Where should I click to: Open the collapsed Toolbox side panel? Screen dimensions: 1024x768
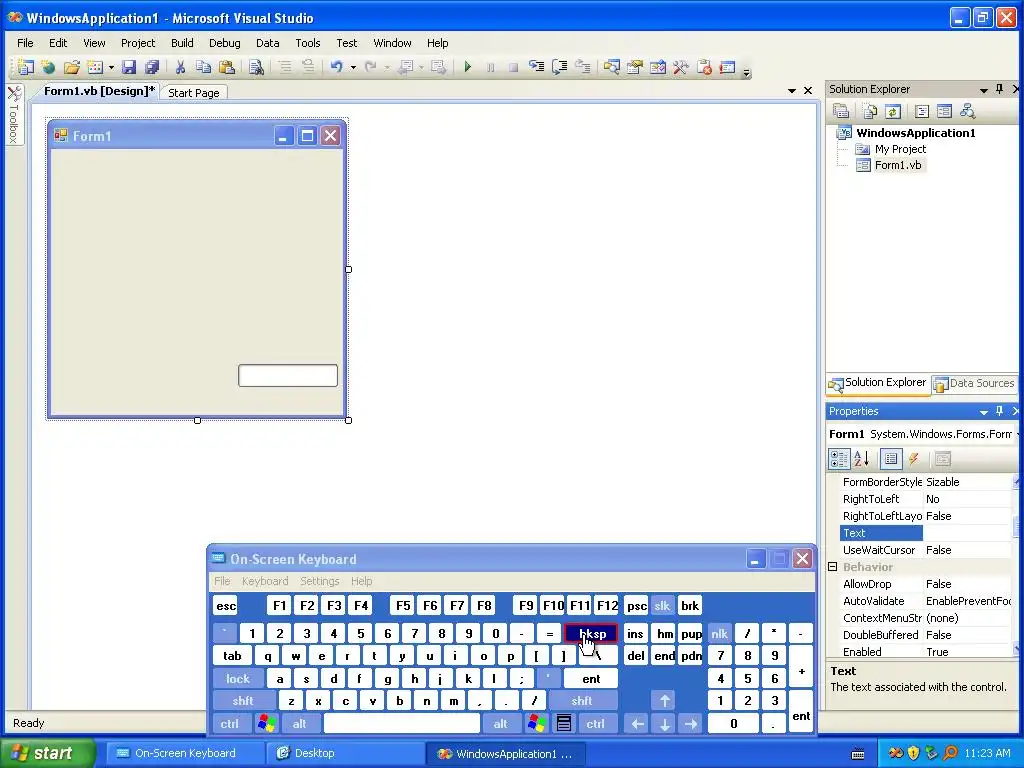point(14,115)
